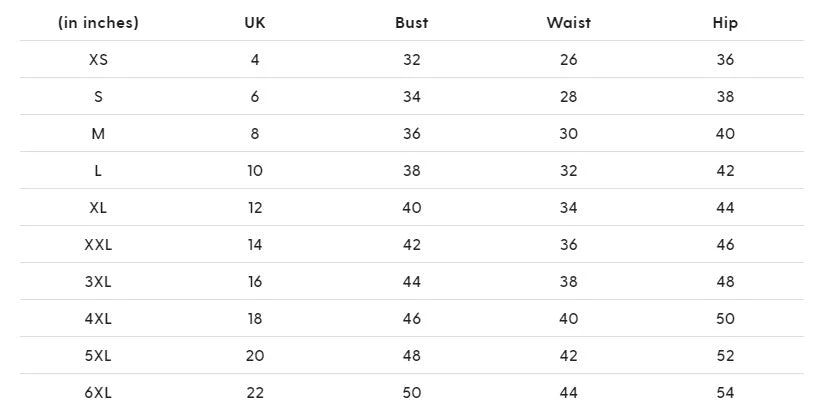The width and height of the screenshot is (829, 409).
Task: Select the 6XL size row label
Action: (98, 393)
